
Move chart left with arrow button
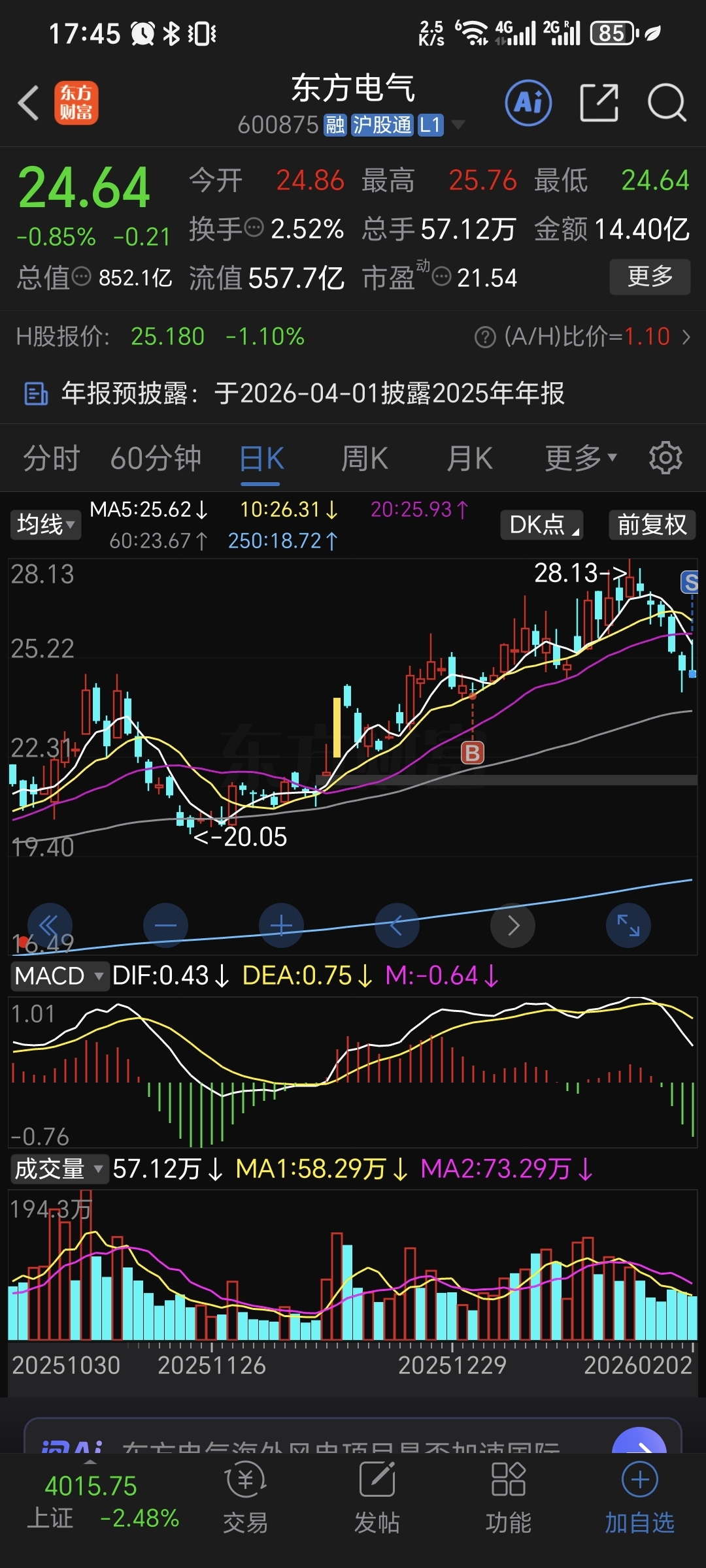(397, 925)
